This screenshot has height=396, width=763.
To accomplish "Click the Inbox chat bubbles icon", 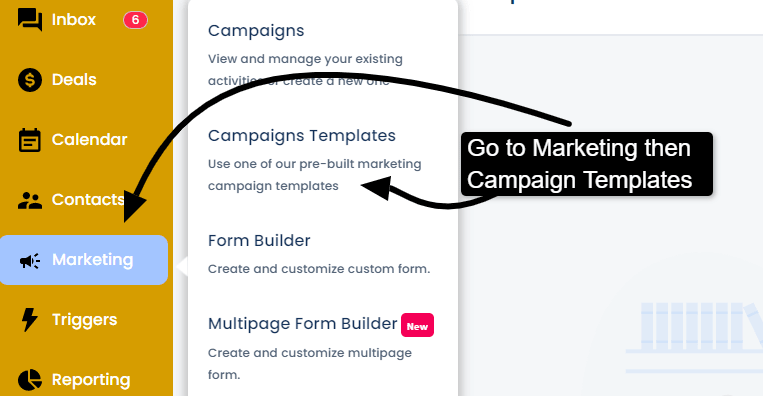I will point(30,19).
